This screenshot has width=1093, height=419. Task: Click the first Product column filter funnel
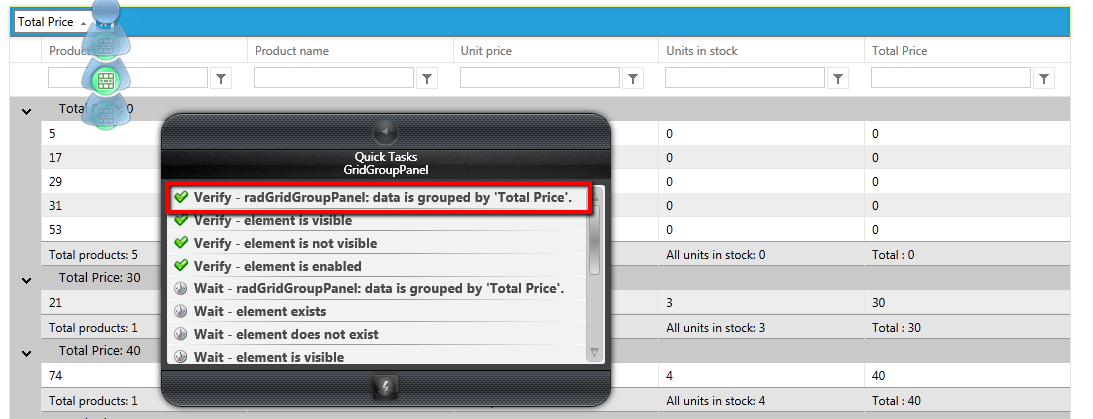coord(221,78)
